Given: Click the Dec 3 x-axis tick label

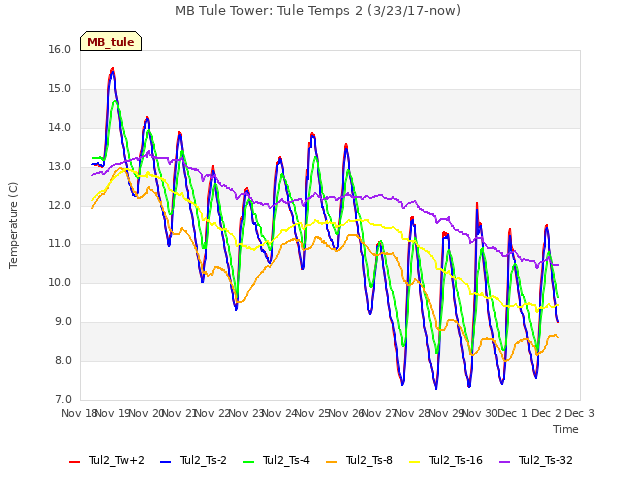Looking at the screenshot, I should [x=580, y=413].
